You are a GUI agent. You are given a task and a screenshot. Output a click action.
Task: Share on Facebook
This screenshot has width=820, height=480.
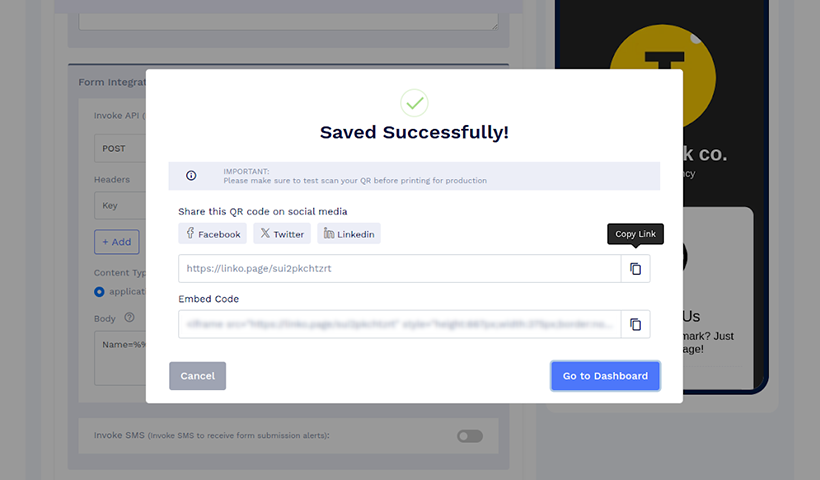(212, 233)
